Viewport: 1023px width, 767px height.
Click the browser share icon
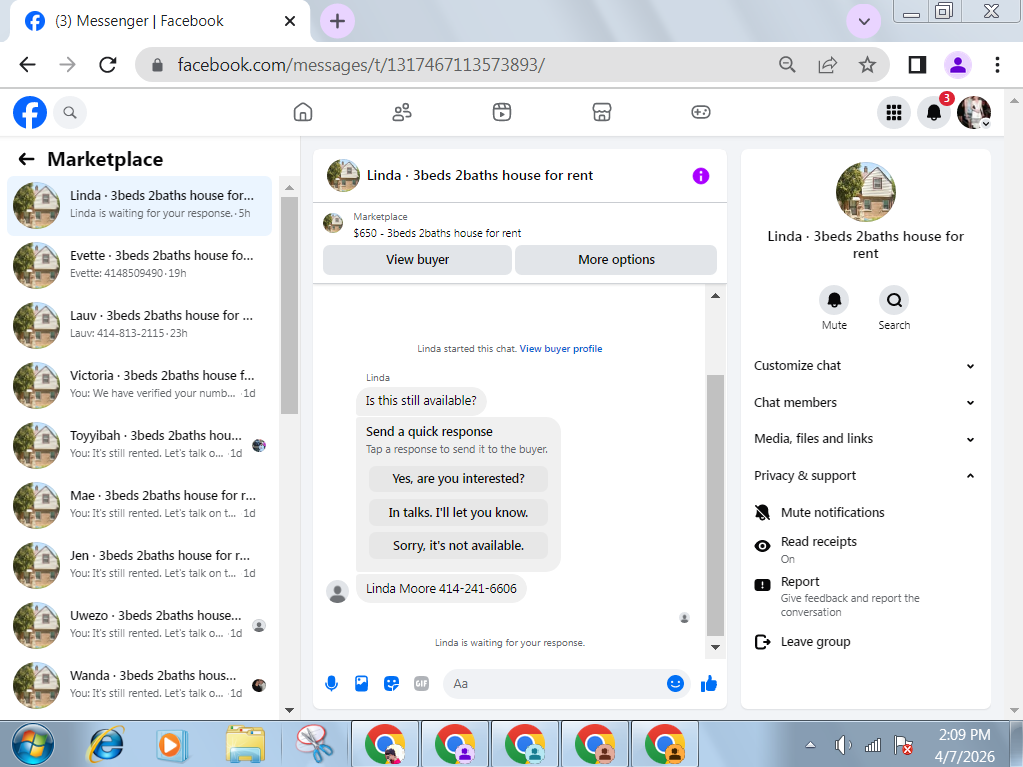pos(827,65)
